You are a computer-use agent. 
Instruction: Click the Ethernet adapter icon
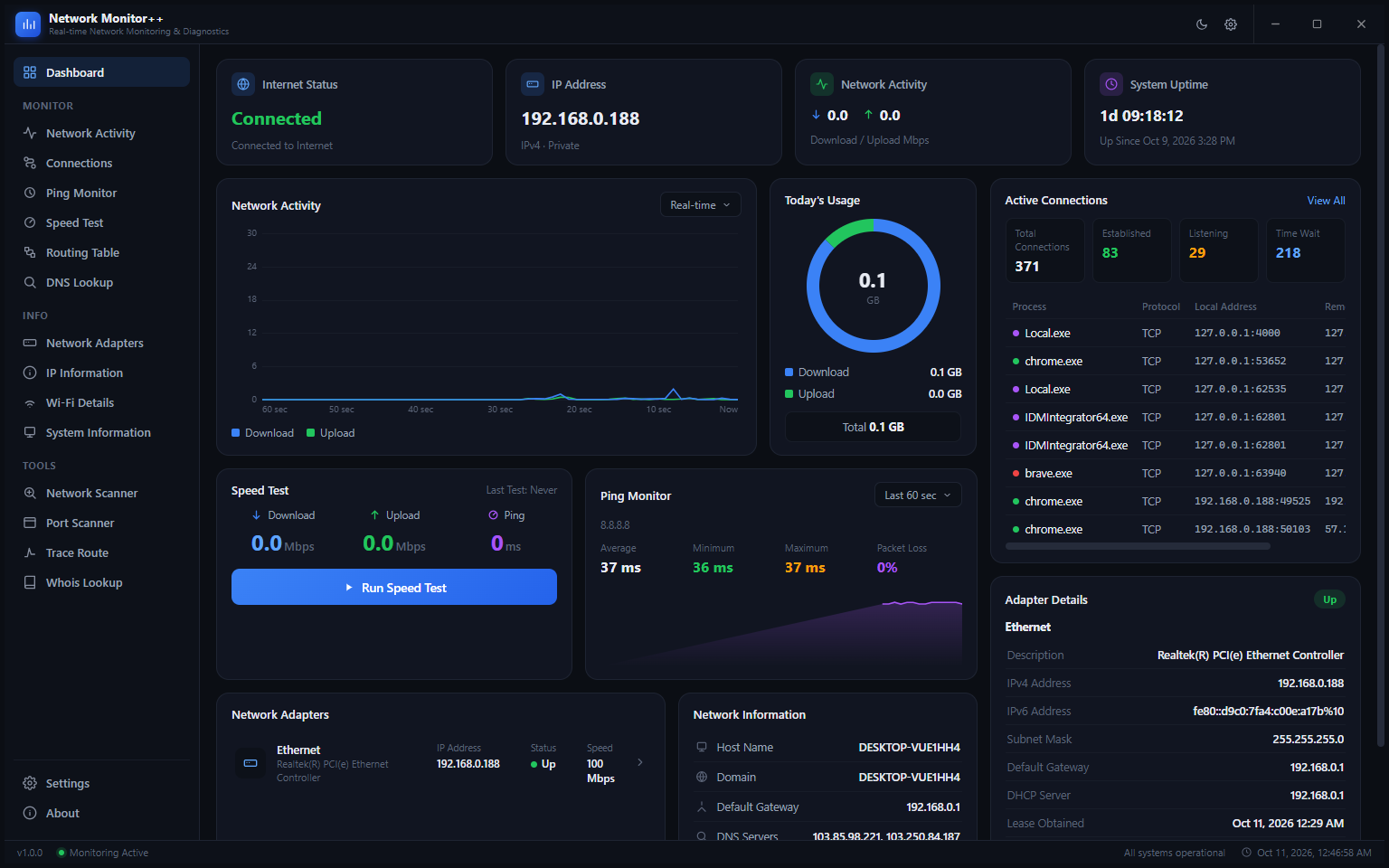tap(250, 763)
